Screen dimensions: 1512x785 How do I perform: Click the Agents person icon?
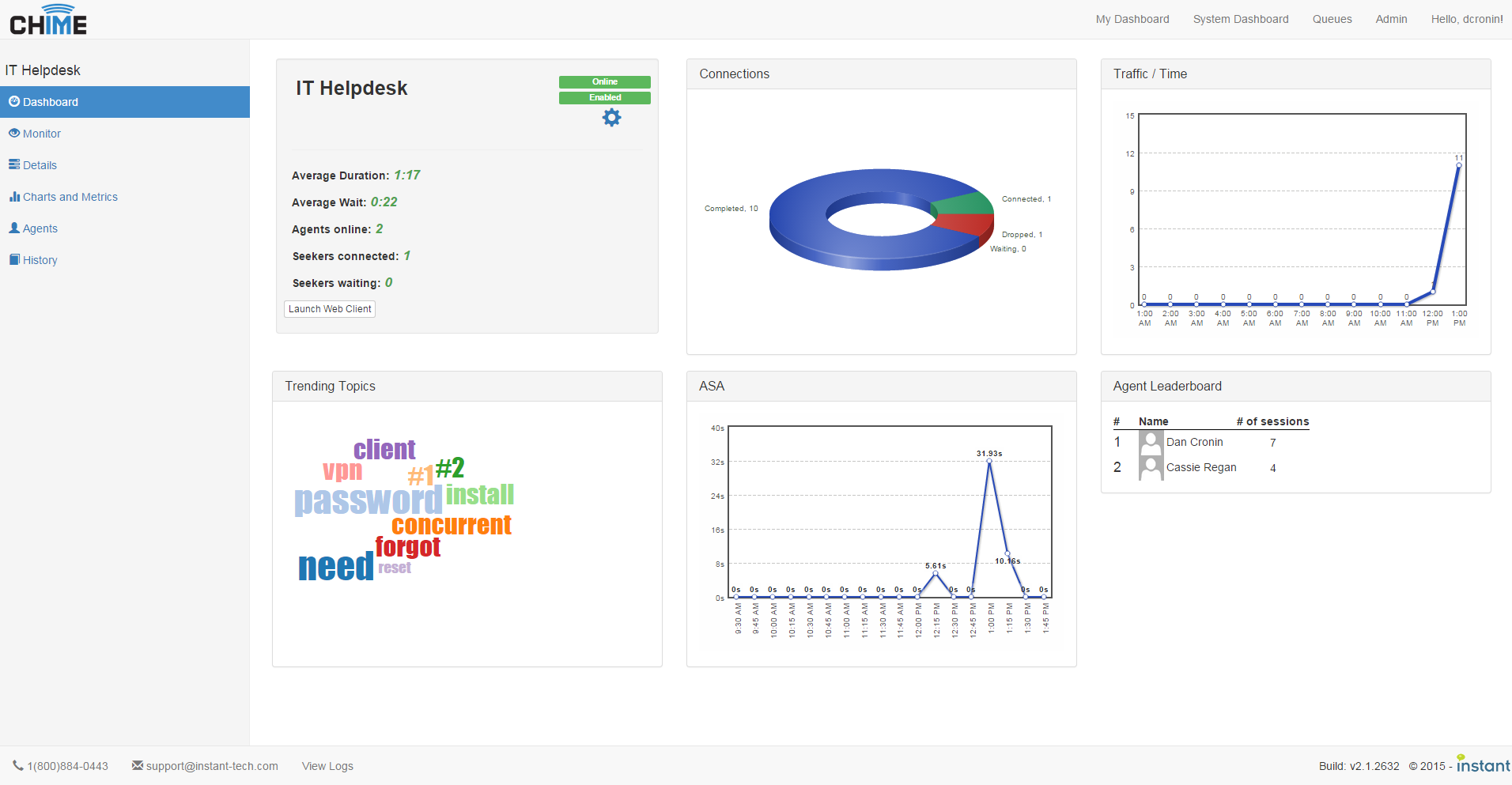point(14,228)
